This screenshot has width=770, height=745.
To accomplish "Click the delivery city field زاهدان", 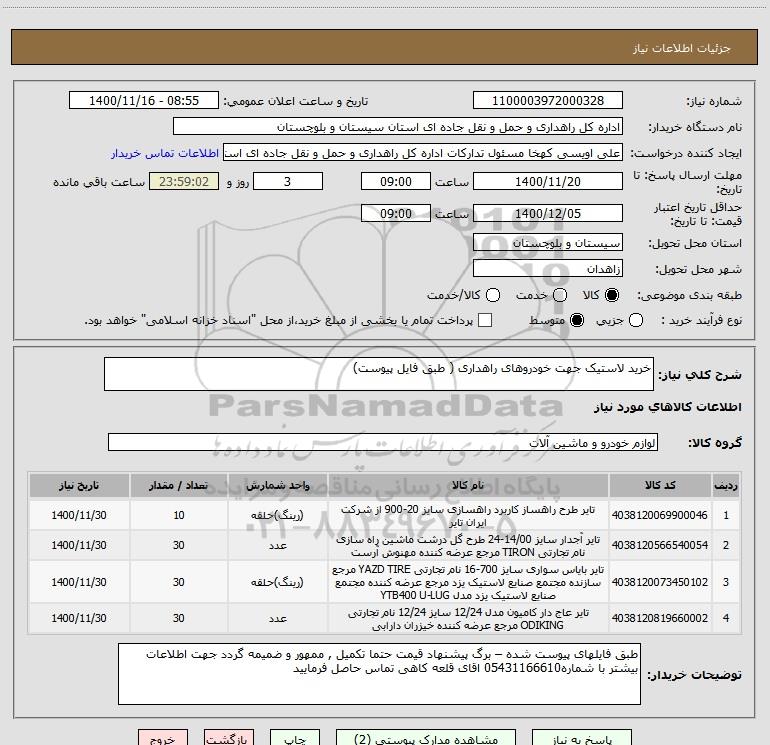I will point(548,269).
